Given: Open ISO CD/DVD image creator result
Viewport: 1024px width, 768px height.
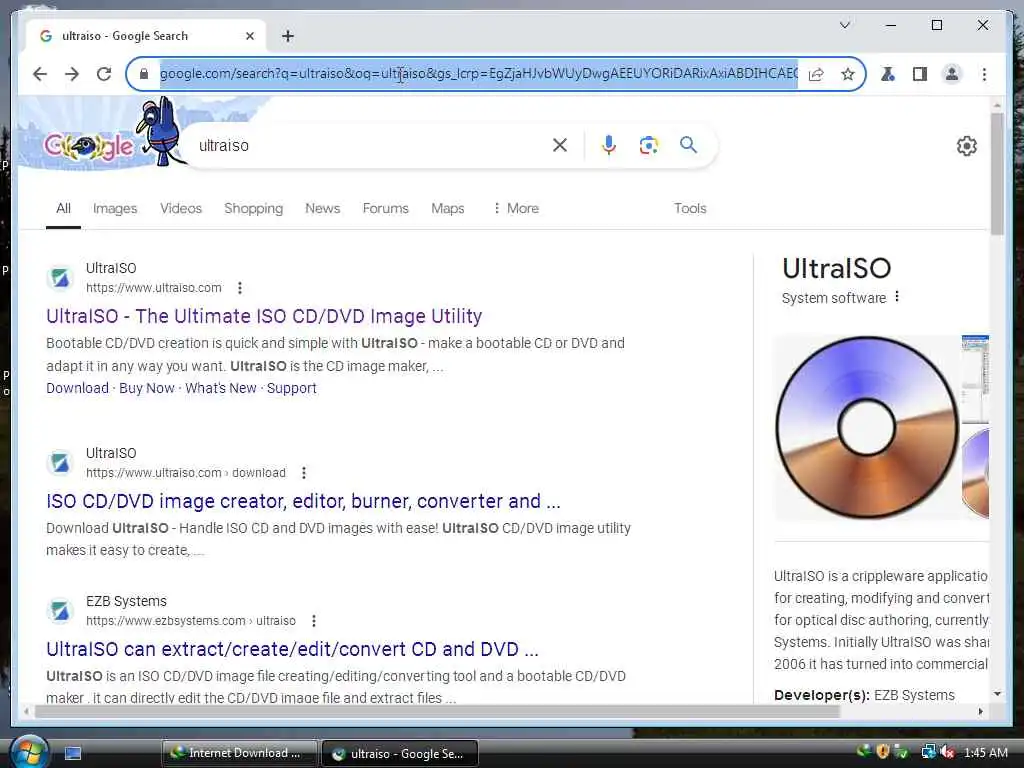Looking at the screenshot, I should point(303,501).
